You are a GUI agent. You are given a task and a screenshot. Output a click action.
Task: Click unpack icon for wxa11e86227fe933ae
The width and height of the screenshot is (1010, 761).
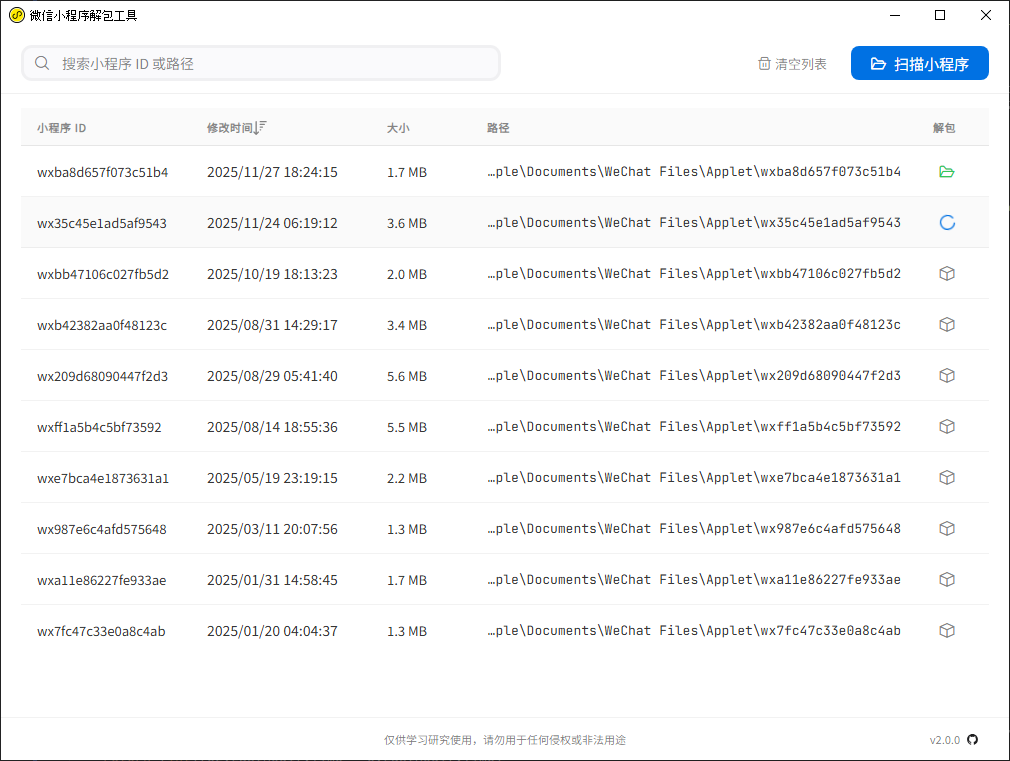coord(946,580)
